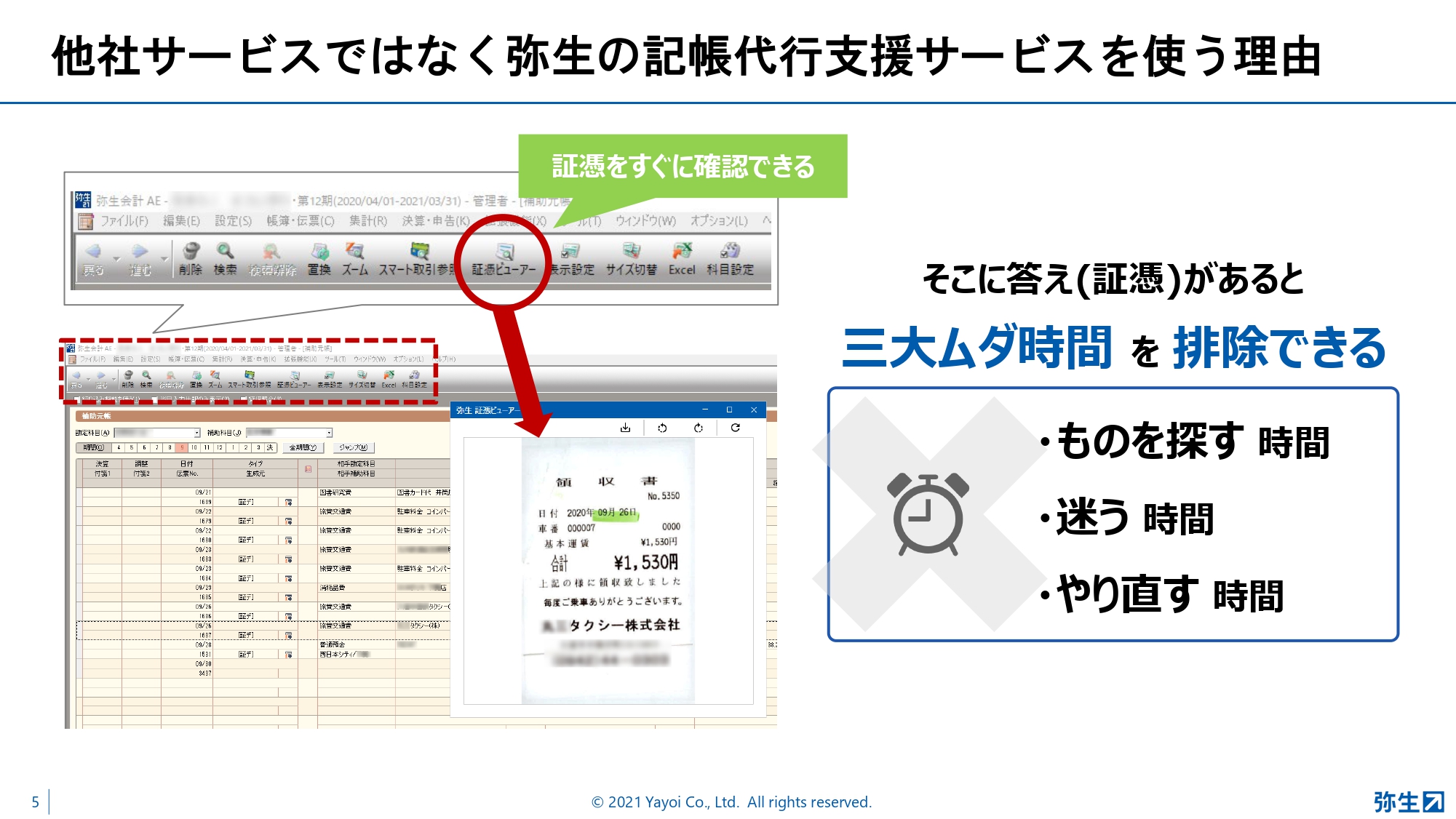Viewport: 1456px width, 819px height.
Task: Open 勘定科目(A) combo box dropdown
Action: pos(196,433)
